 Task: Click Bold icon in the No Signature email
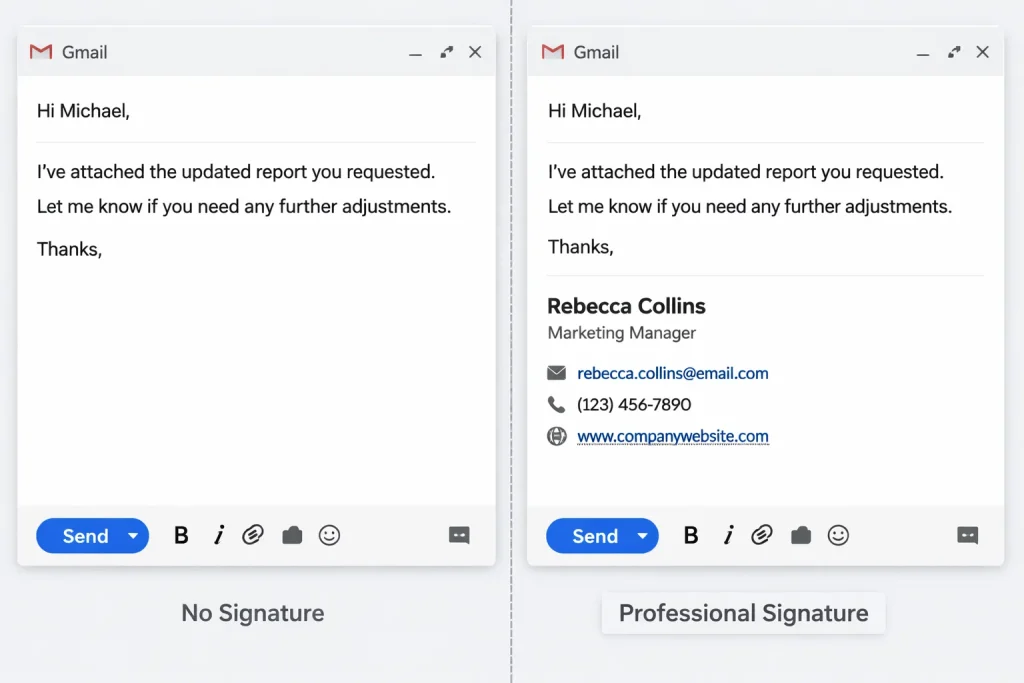(x=181, y=536)
